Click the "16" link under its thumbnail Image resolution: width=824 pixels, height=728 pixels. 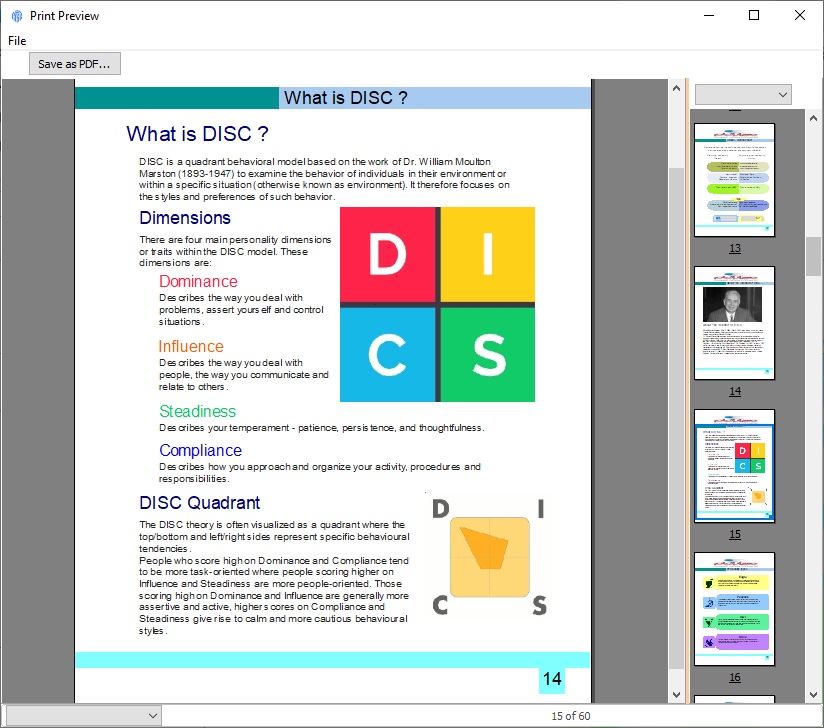click(735, 677)
